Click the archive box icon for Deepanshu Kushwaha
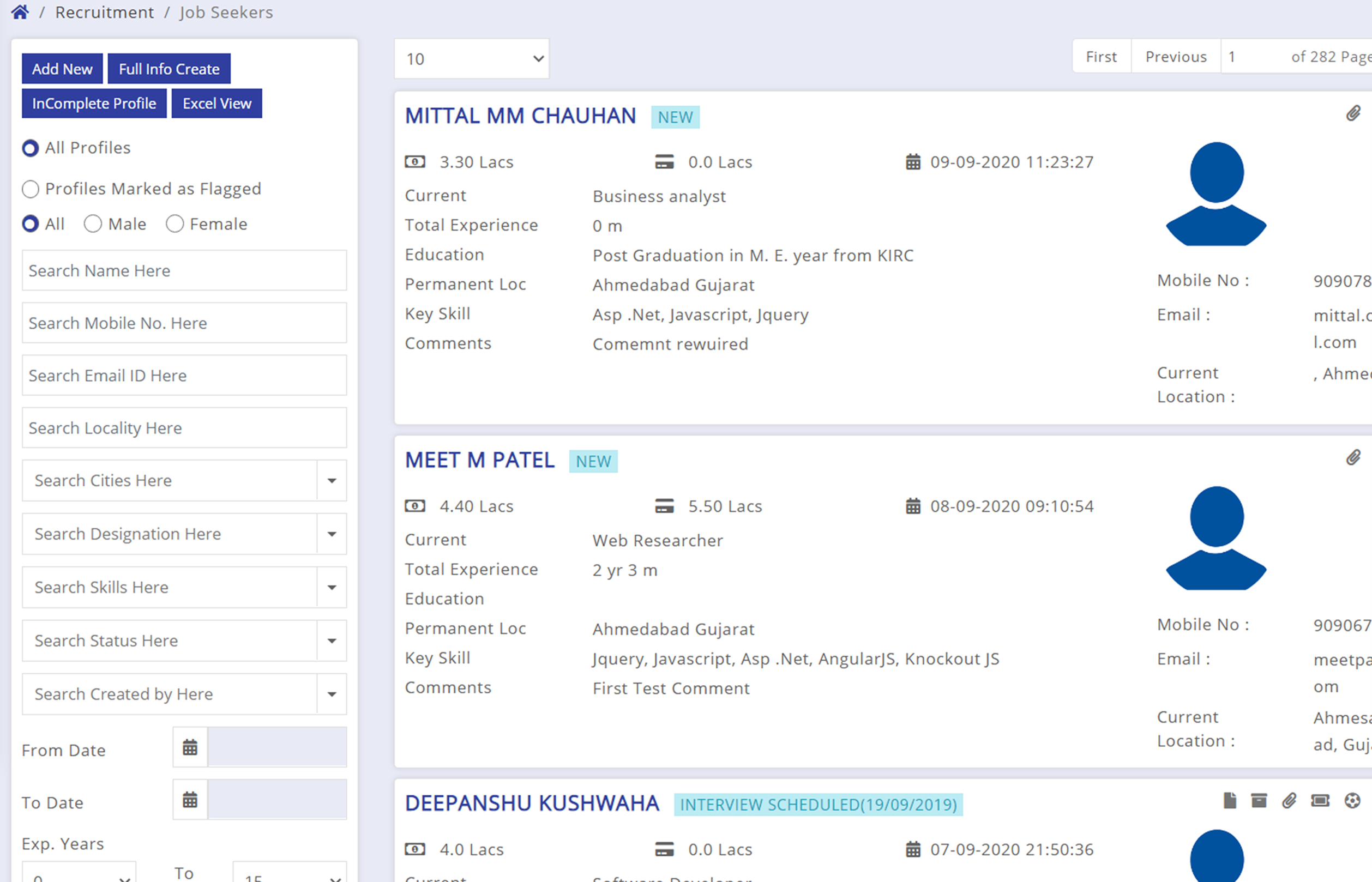 1259,801
